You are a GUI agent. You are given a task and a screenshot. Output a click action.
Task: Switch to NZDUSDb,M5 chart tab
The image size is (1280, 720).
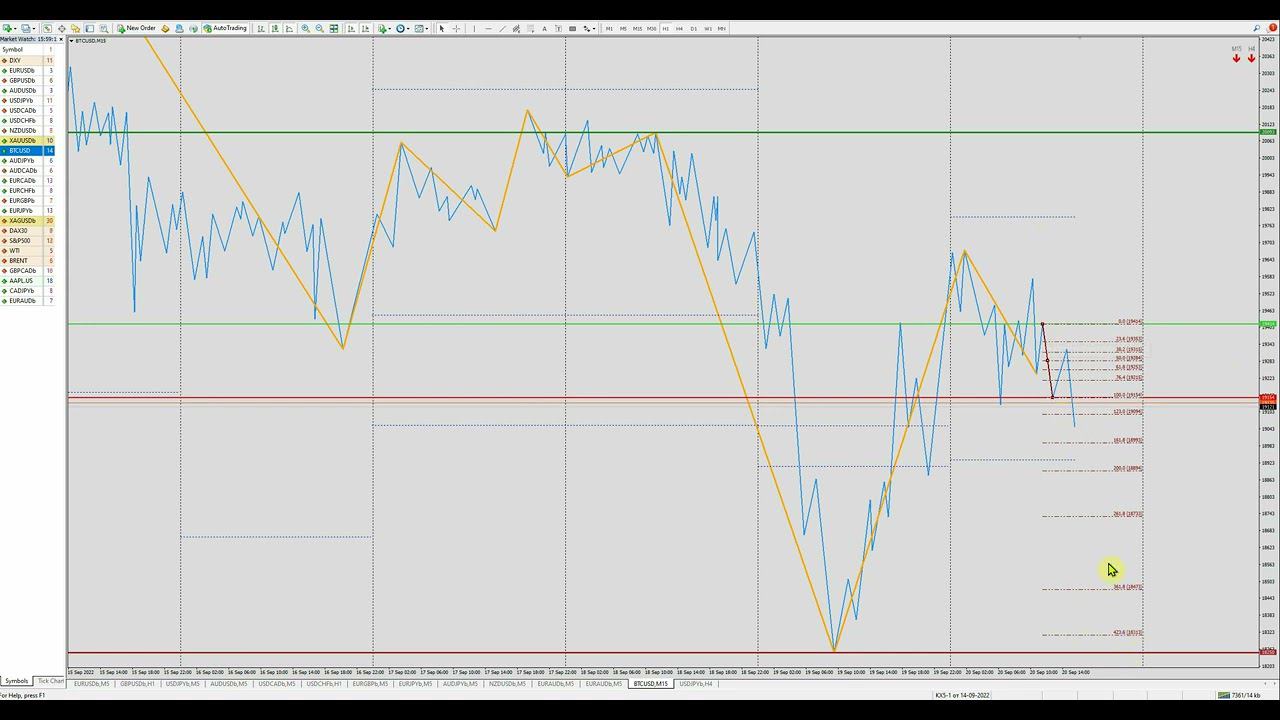pyautogui.click(x=507, y=684)
